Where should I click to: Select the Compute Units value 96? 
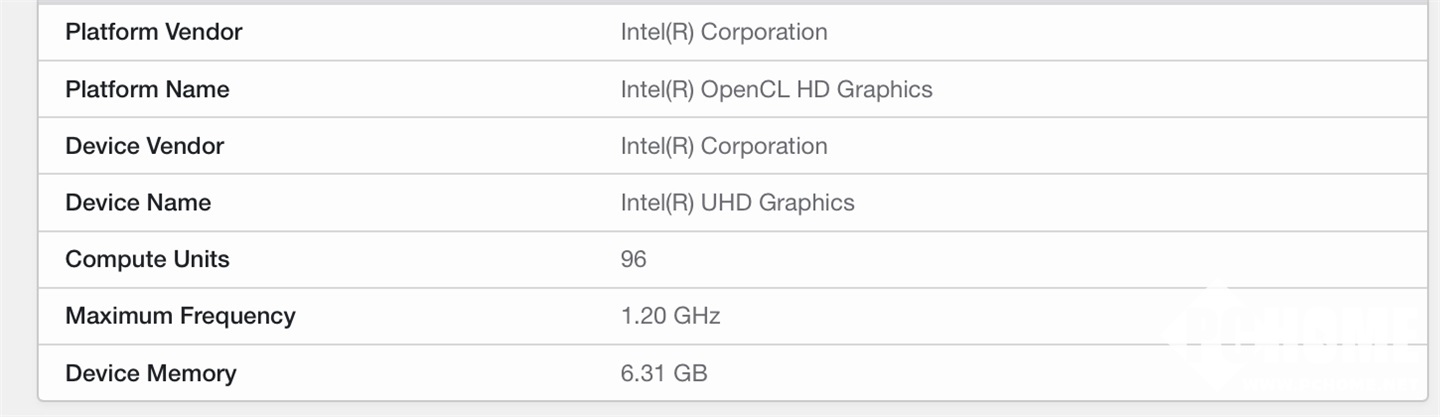[x=633, y=259]
